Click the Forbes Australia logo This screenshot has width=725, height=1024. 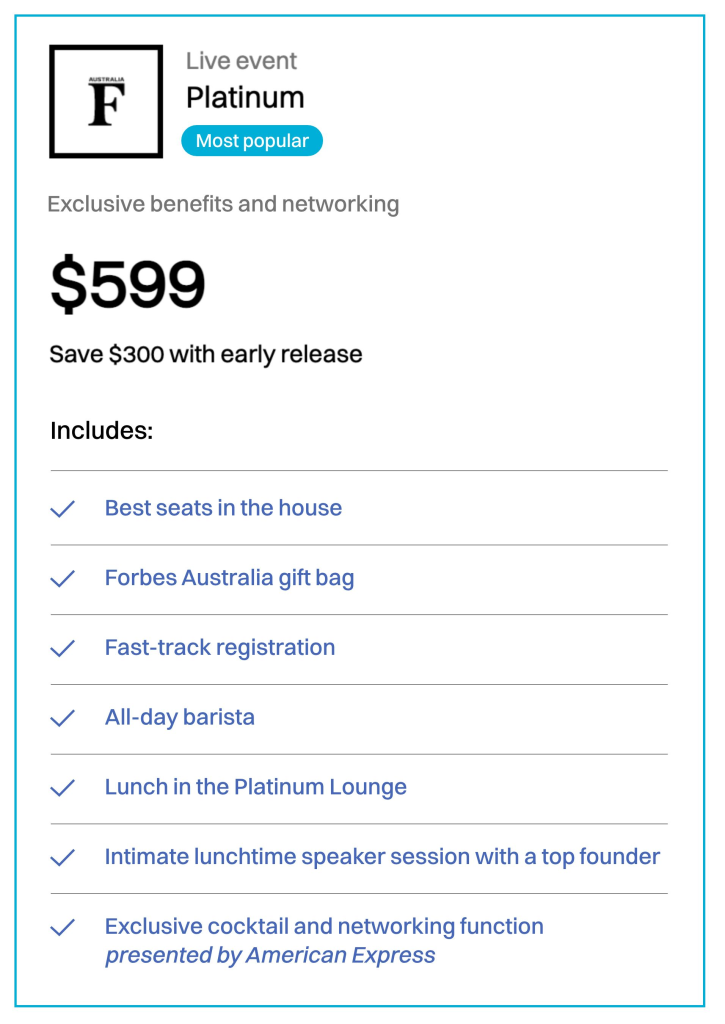[106, 101]
